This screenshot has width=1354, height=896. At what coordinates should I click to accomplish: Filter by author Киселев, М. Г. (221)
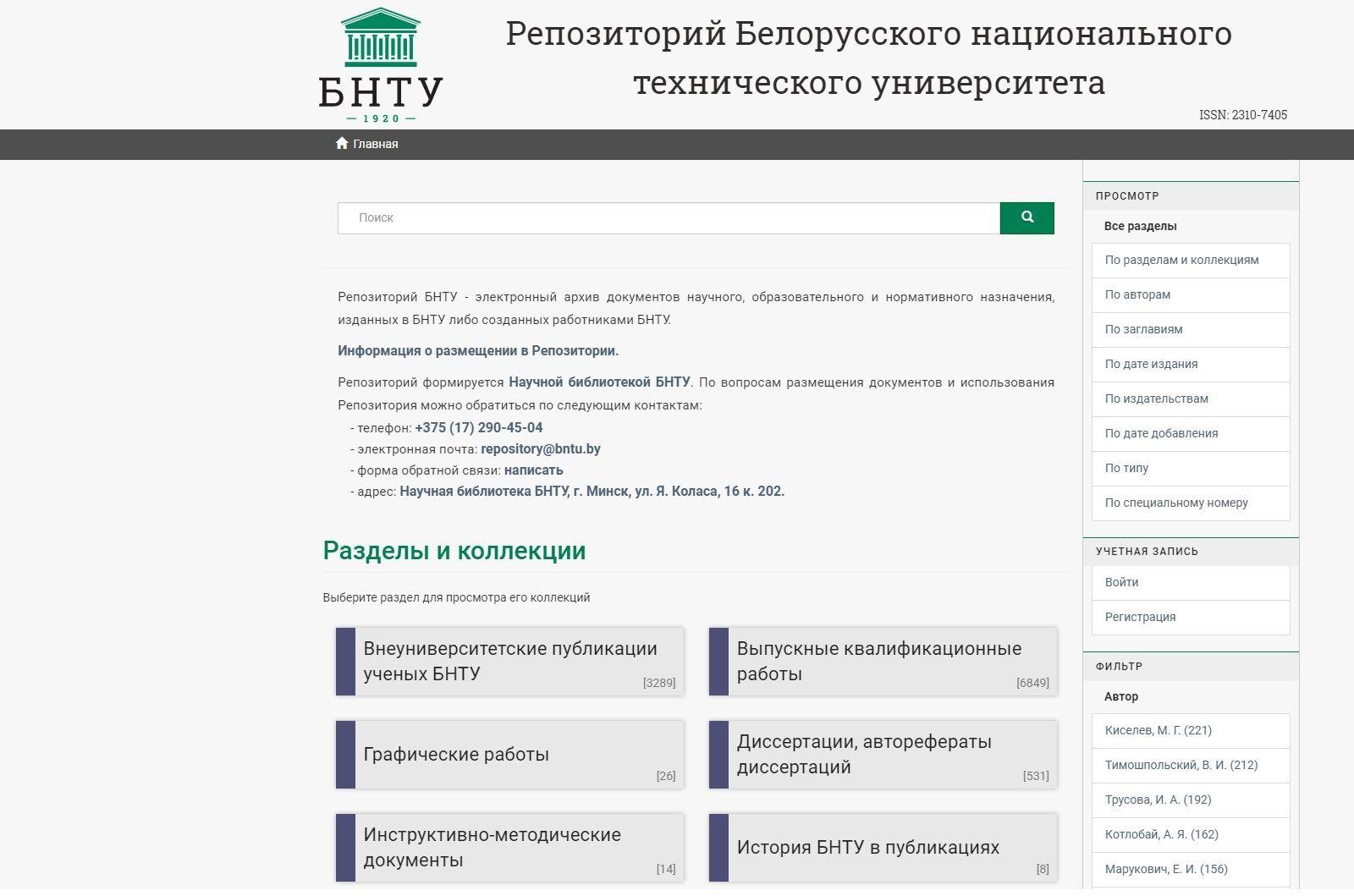pyautogui.click(x=1191, y=730)
